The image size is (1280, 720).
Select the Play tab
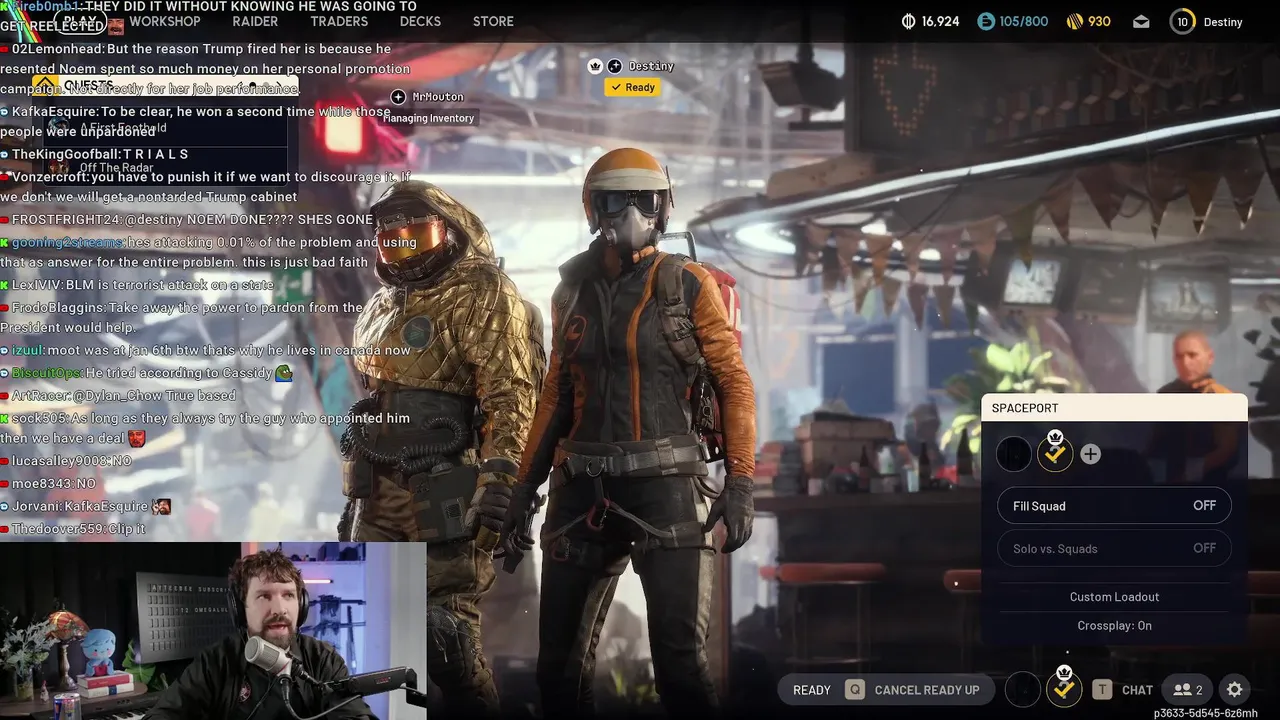pyautogui.click(x=80, y=21)
